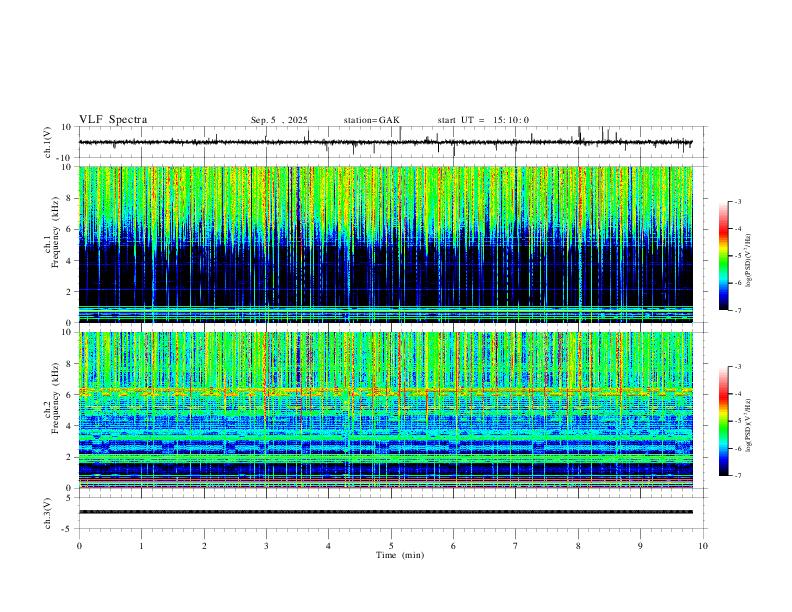Click the ch.1 color bar log(PSD) label
Image resolution: width=792 pixels, height=612 pixels.
click(x=749, y=260)
